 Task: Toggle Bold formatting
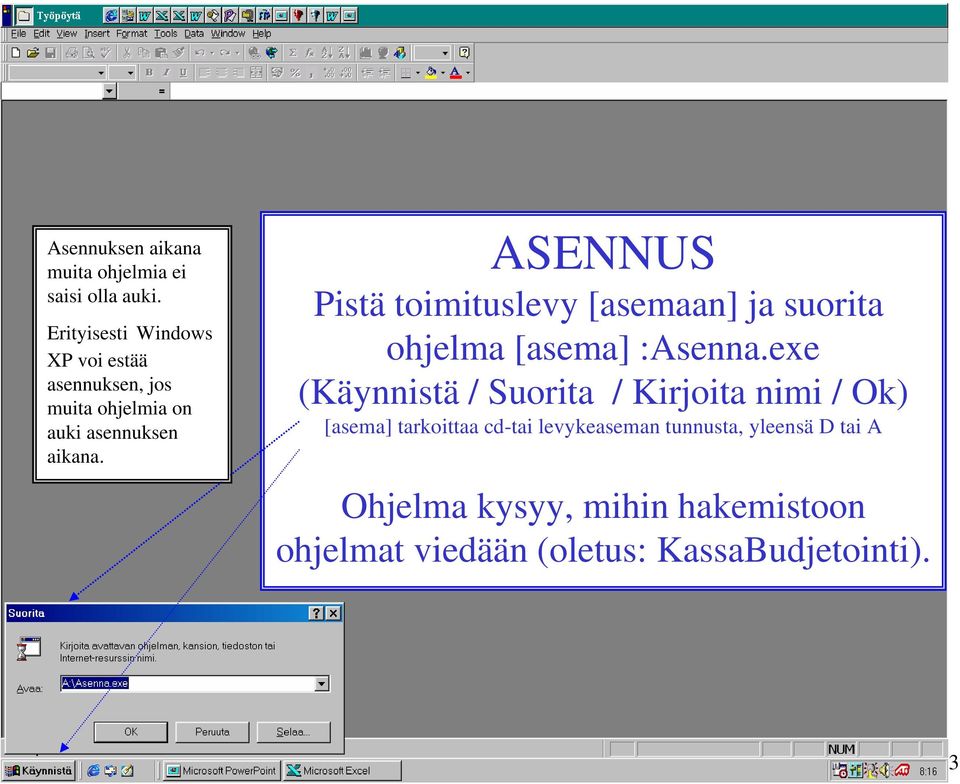pyautogui.click(x=149, y=73)
